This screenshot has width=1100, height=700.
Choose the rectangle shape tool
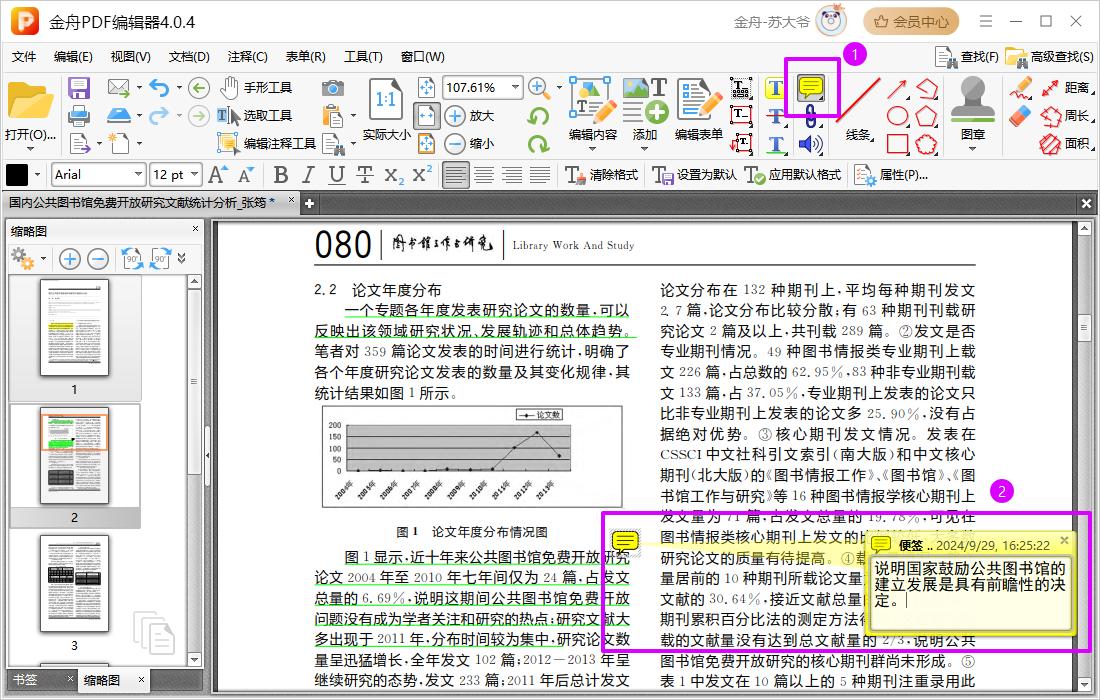click(897, 144)
